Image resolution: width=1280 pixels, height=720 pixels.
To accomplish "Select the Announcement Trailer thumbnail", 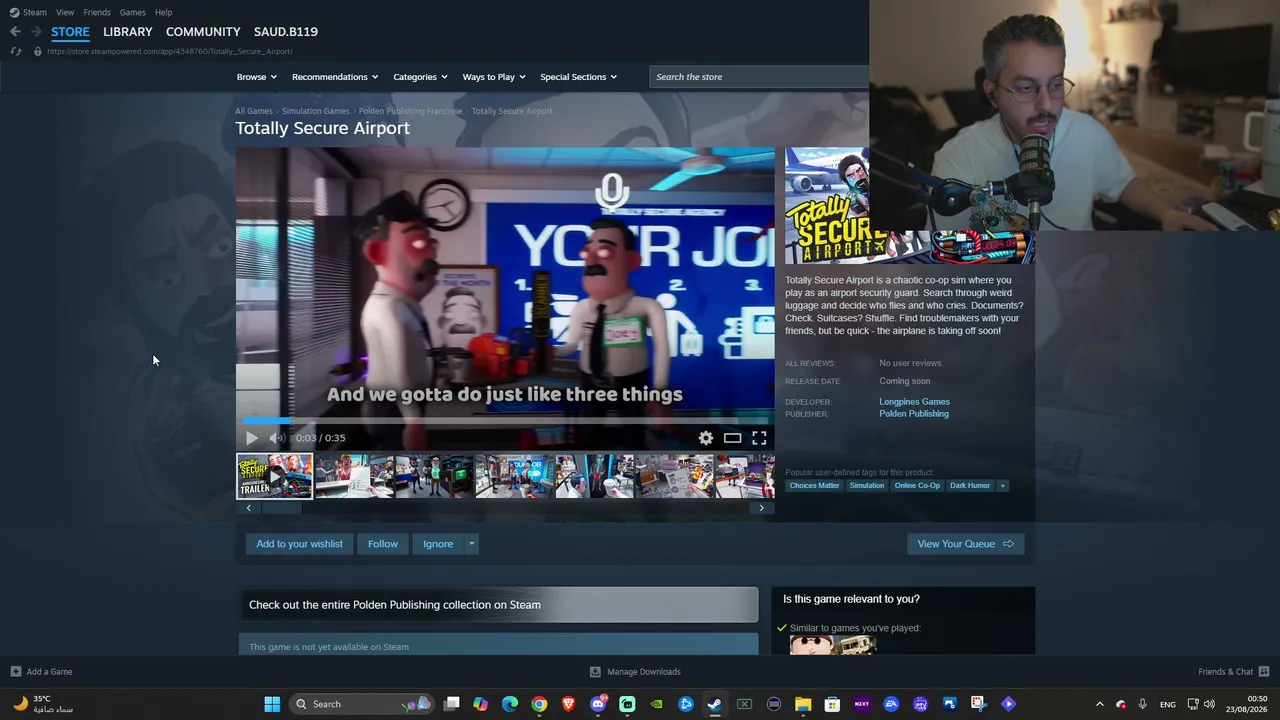I will [274, 476].
